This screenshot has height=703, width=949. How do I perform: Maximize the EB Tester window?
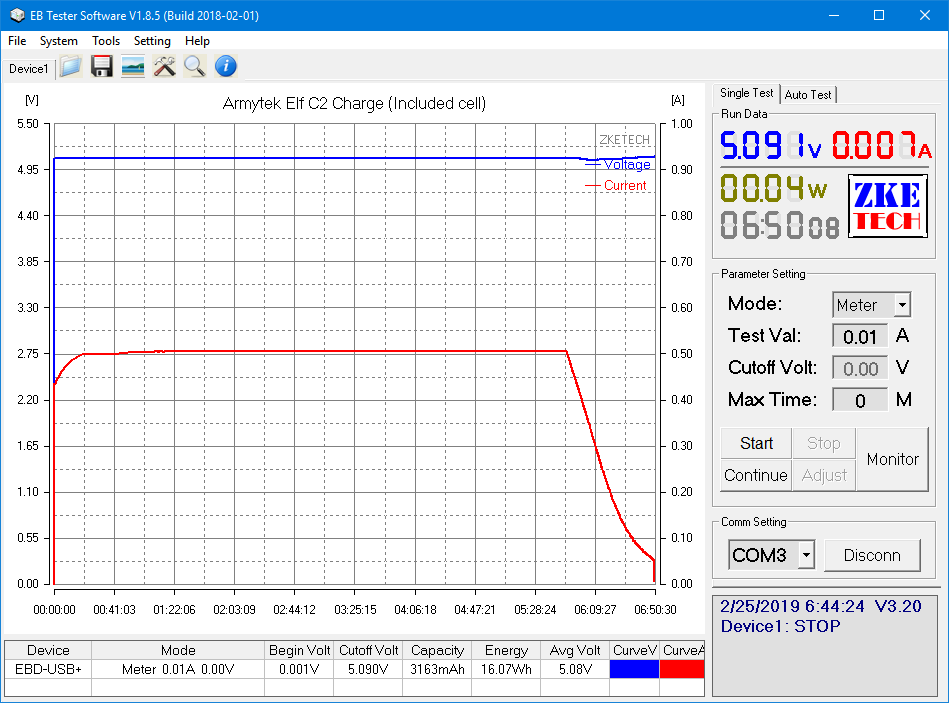tap(879, 15)
